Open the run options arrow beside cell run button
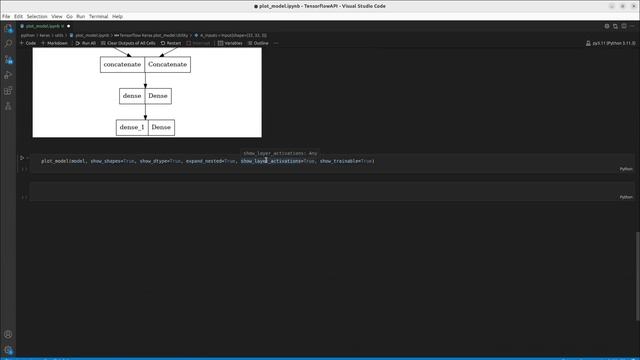The width and height of the screenshot is (640, 360). click(x=27, y=158)
